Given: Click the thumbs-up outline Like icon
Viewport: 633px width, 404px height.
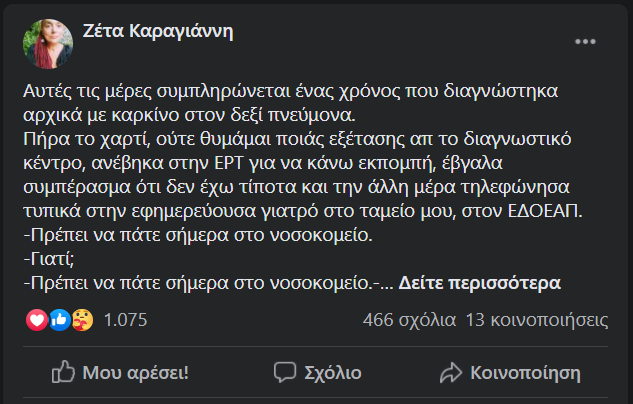Looking at the screenshot, I should pos(63,372).
